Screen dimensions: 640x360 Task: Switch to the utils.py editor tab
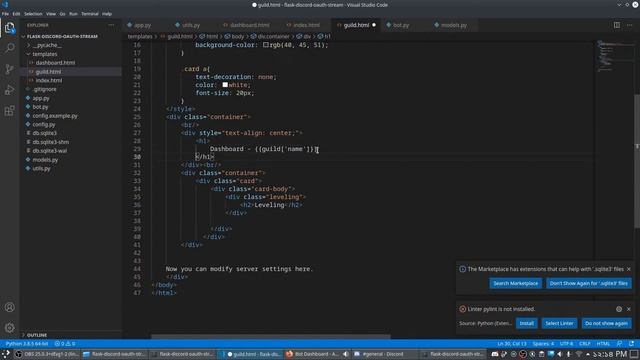[x=191, y=25]
